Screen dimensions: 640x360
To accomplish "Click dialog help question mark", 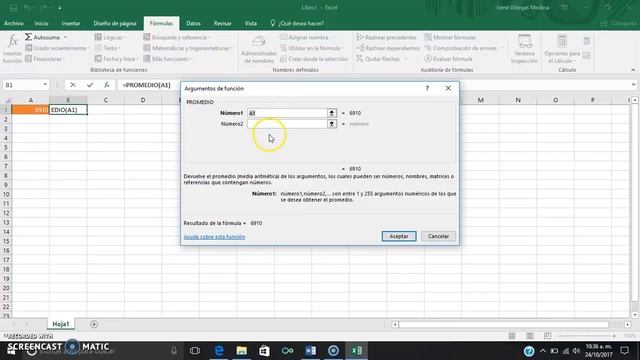I will [427, 88].
